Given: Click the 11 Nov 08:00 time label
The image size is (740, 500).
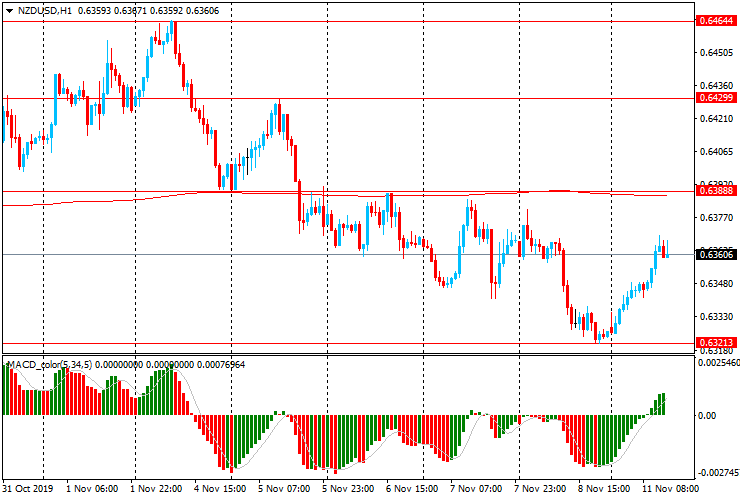Looking at the screenshot, I should [x=671, y=488].
